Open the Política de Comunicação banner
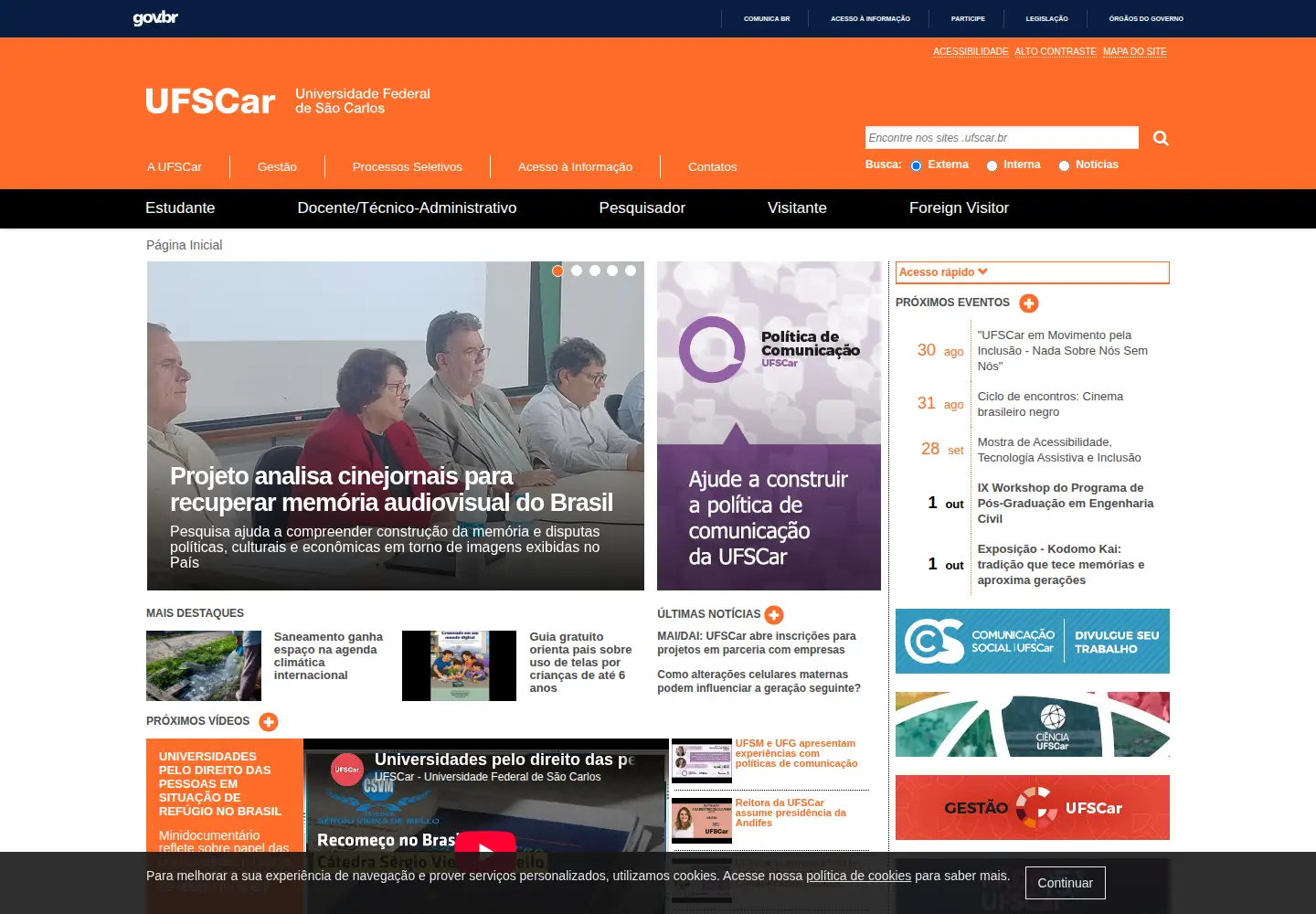The height and width of the screenshot is (914, 1316). pos(769,426)
